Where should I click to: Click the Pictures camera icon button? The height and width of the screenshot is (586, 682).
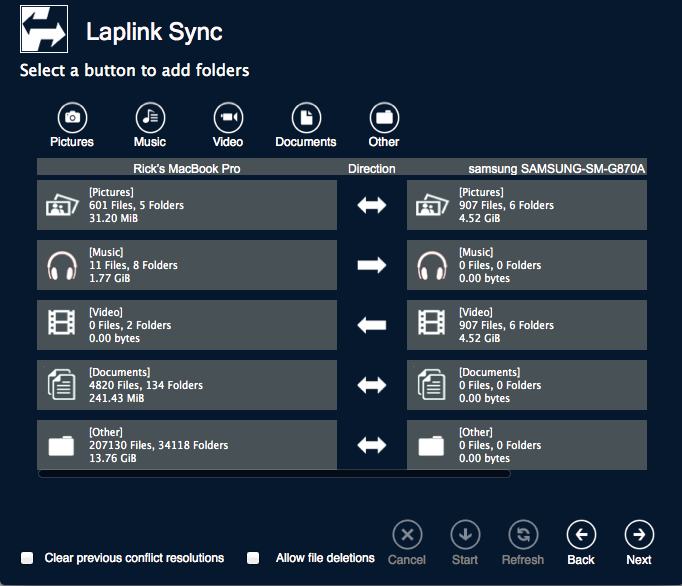coord(72,117)
